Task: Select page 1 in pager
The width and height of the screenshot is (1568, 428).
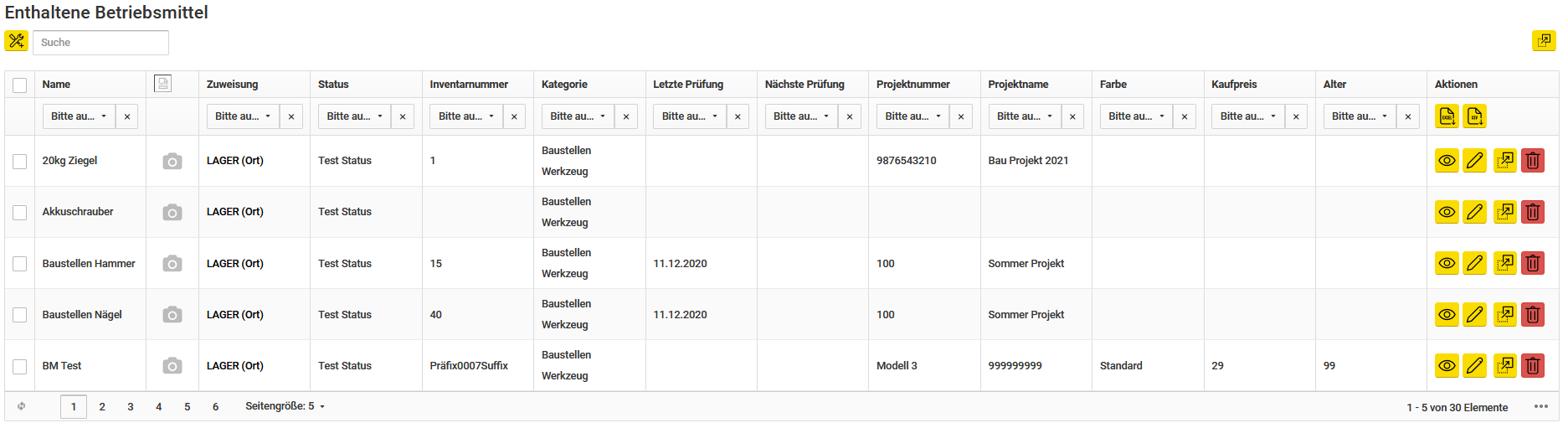Action: pos(74,406)
